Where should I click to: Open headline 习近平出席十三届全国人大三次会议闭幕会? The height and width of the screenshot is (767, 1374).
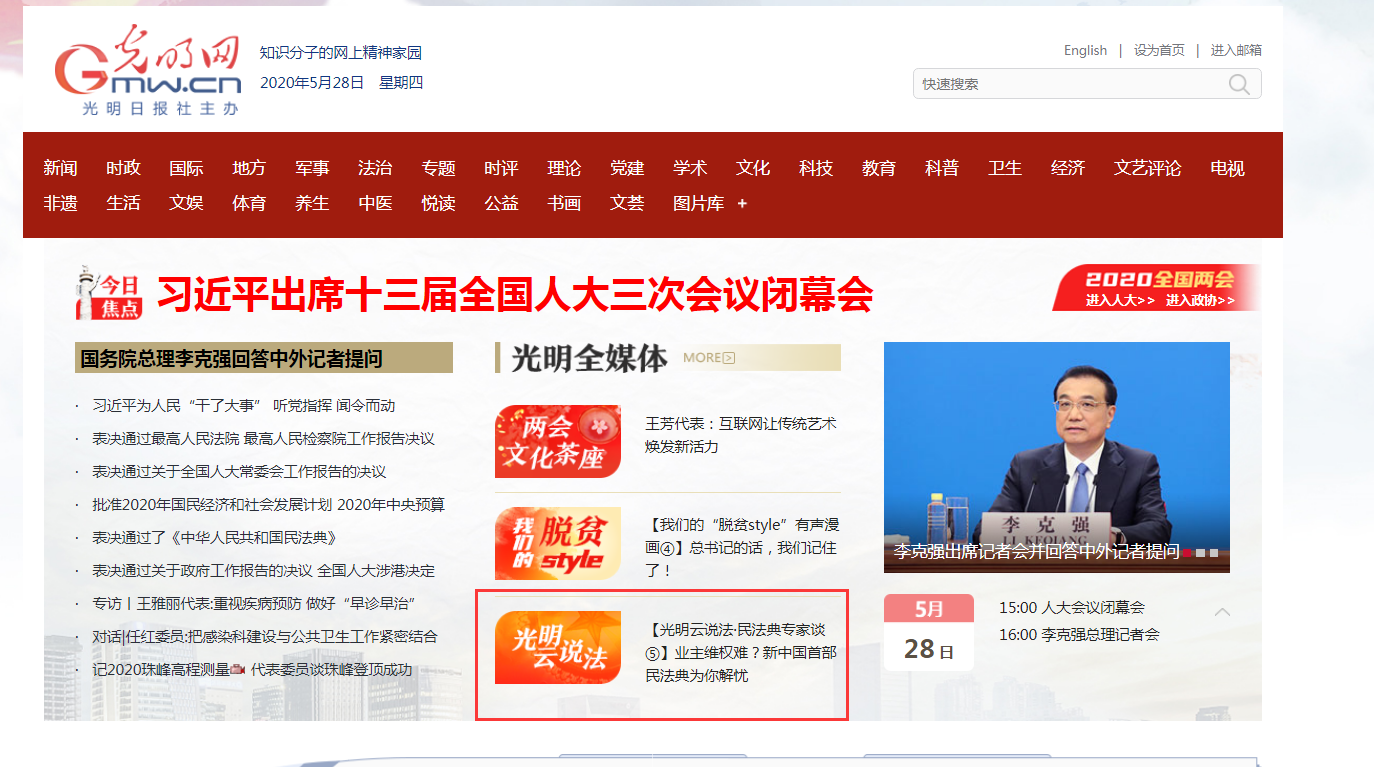click(516, 294)
